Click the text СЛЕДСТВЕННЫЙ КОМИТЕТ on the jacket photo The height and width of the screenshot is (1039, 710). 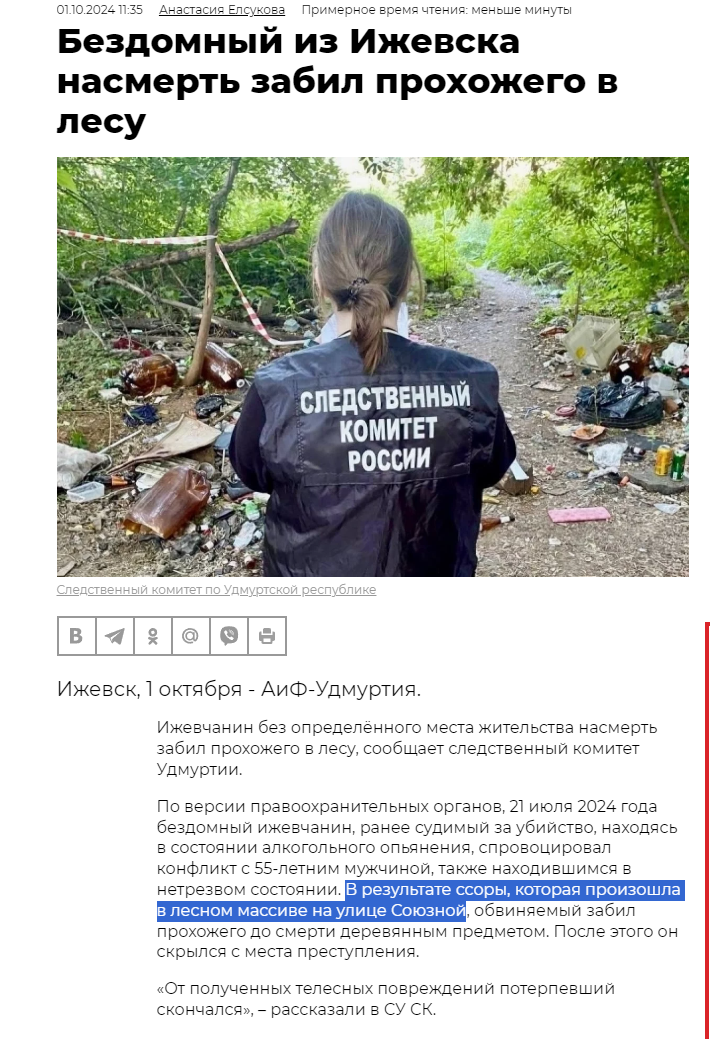[x=386, y=413]
